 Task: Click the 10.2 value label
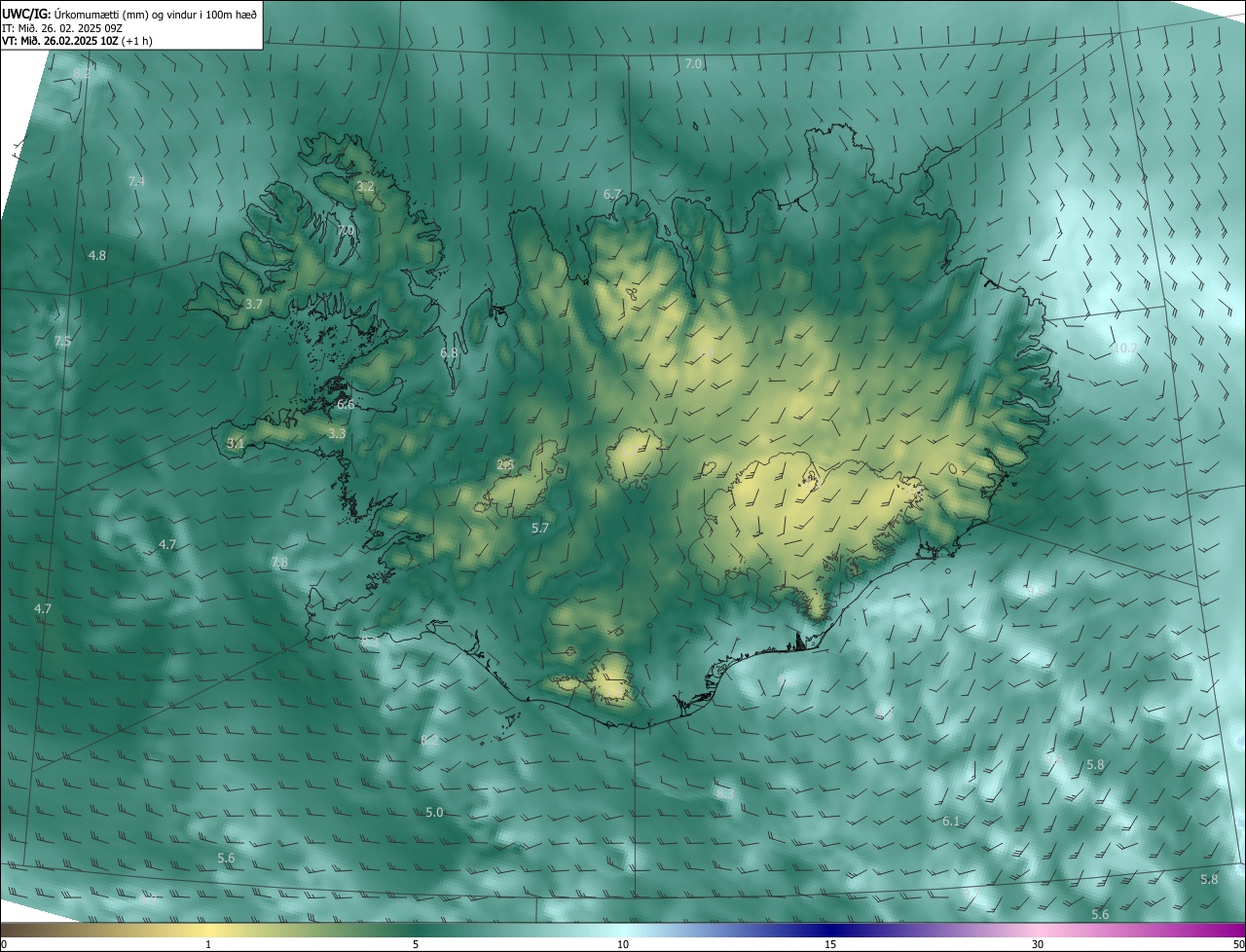click(1125, 348)
